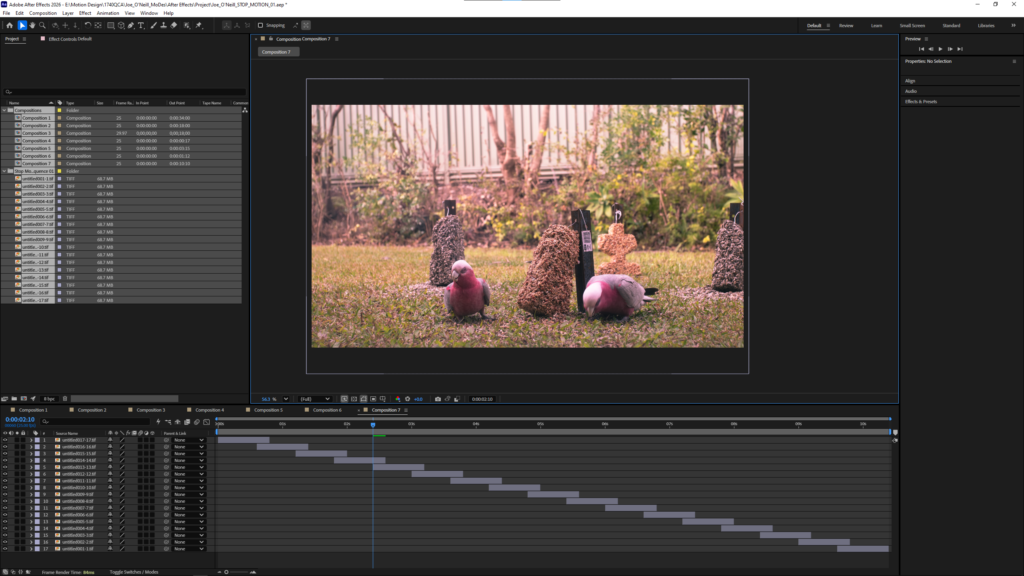Expand layer 3 properties with the twirl arrow
Screen dimensions: 1024x576
pos(31,454)
